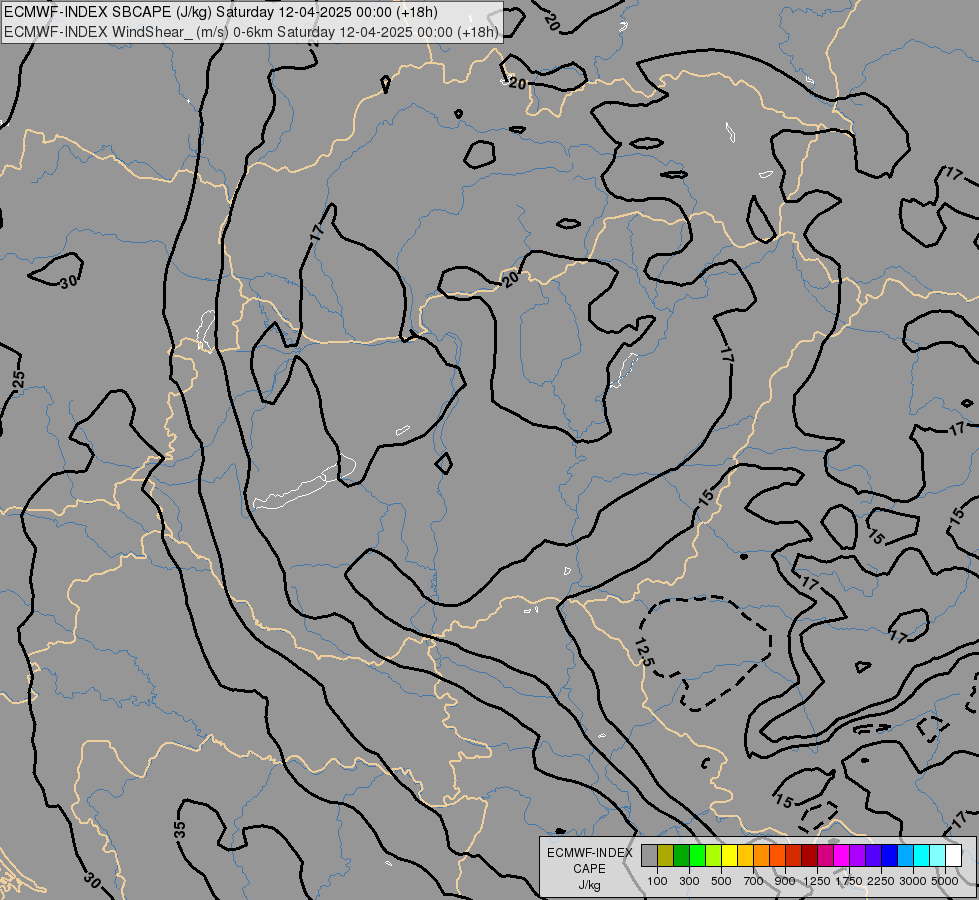The image size is (979, 900).
Task: Select the dark green legend swatch
Action: point(681,855)
